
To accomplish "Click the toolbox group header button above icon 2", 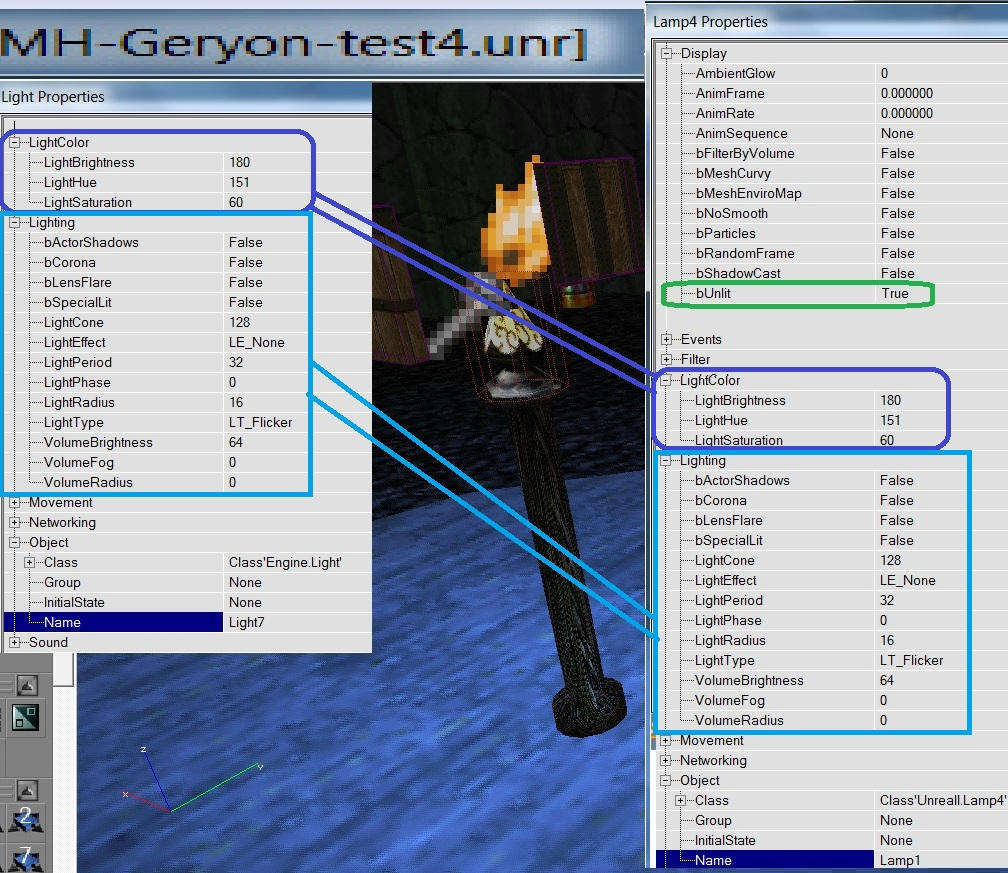I will click(x=26, y=790).
